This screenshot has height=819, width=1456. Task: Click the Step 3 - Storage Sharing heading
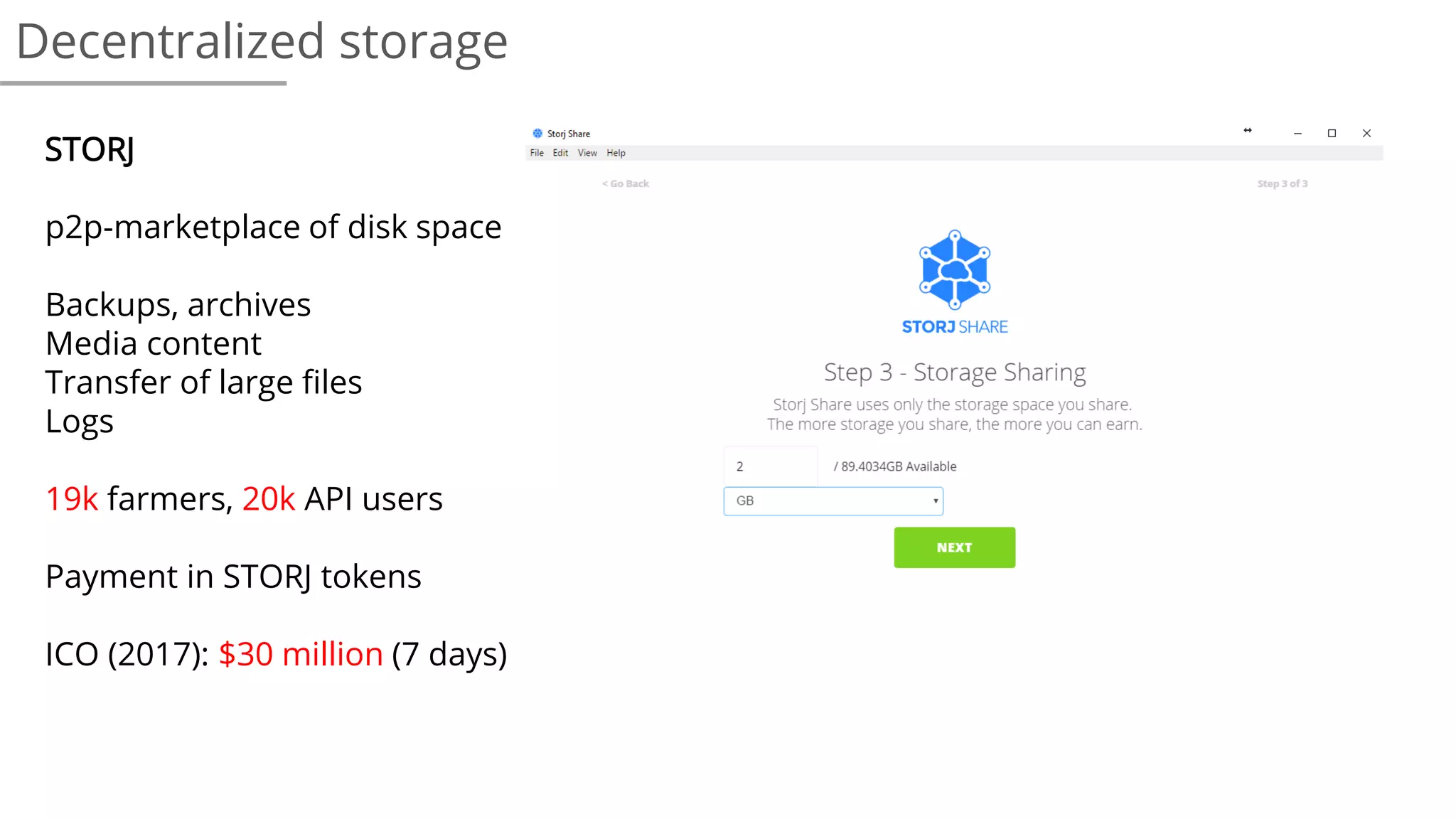click(954, 372)
